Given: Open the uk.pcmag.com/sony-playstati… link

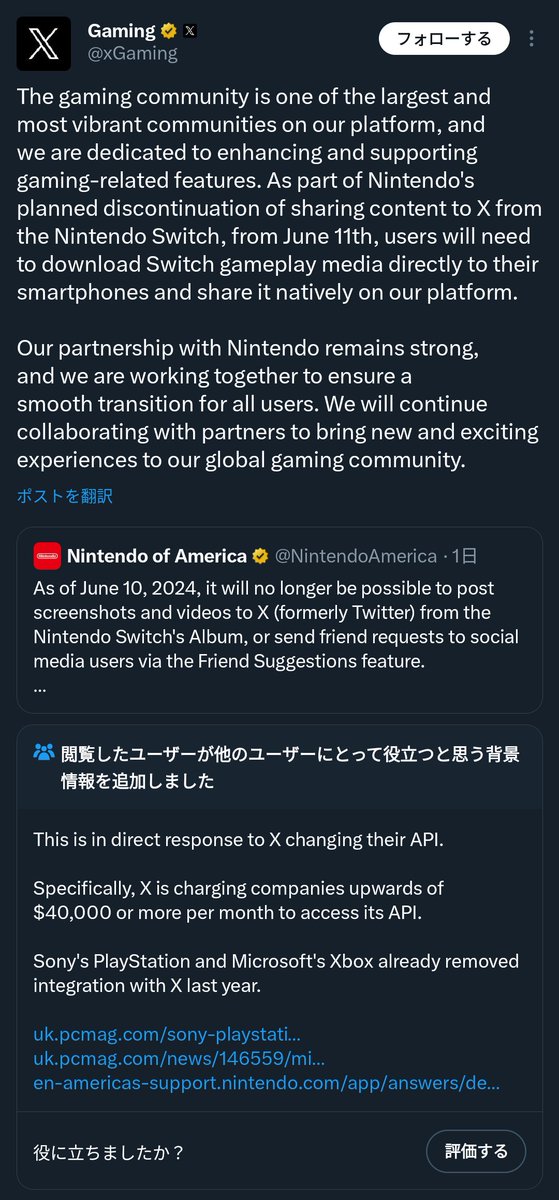Looking at the screenshot, I should 167,1034.
